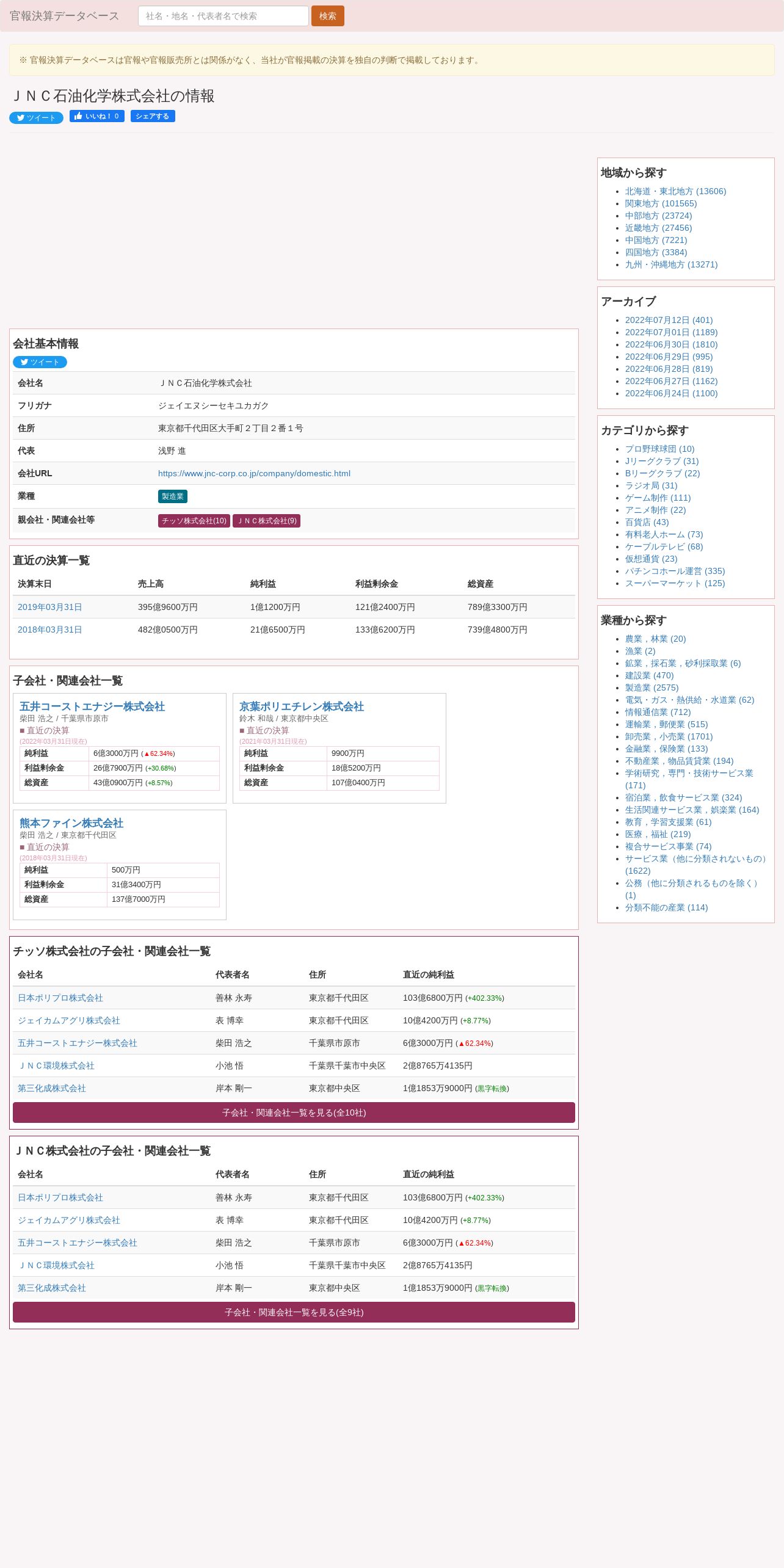Image resolution: width=784 pixels, height=1568 pixels.
Task: Click the 製造業 industry tag
Action: point(173,496)
